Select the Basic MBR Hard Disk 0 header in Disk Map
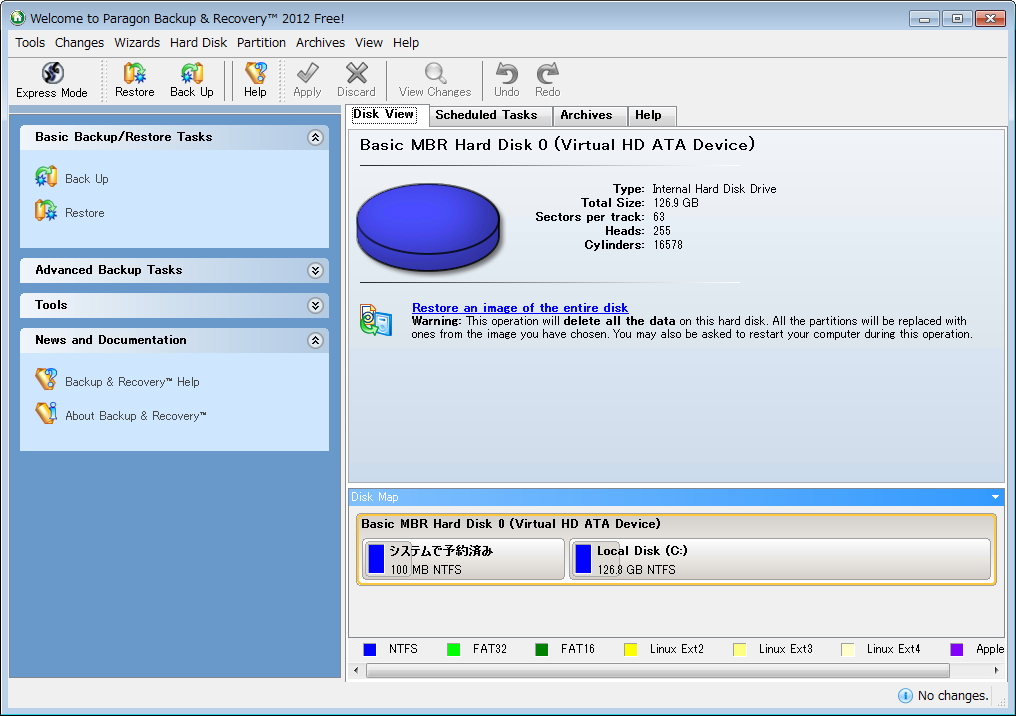The width and height of the screenshot is (1016, 716). (x=511, y=524)
